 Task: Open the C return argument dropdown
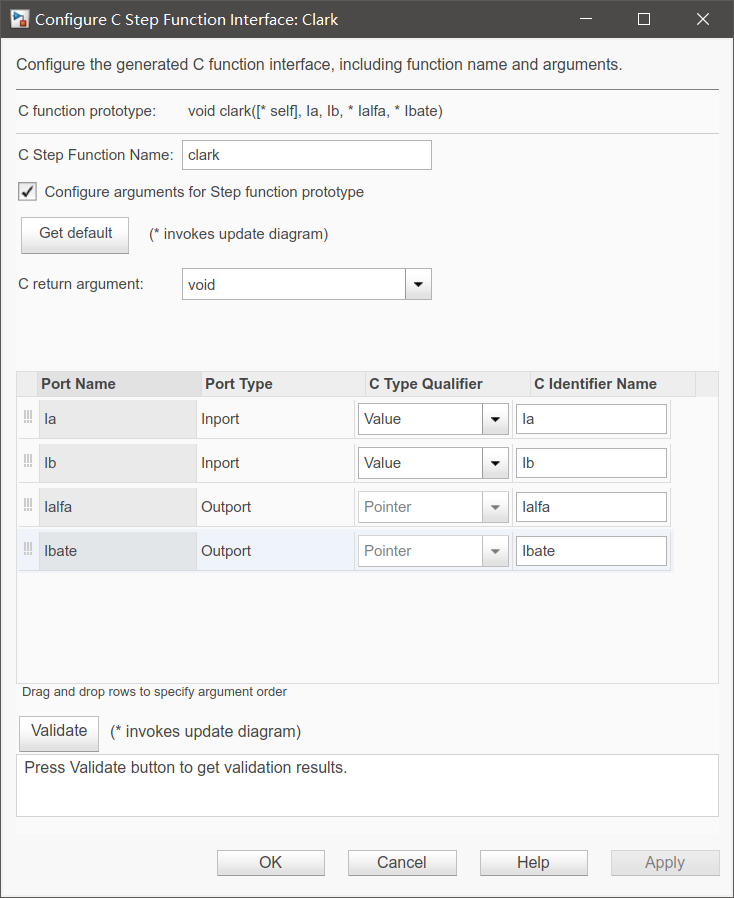(418, 284)
